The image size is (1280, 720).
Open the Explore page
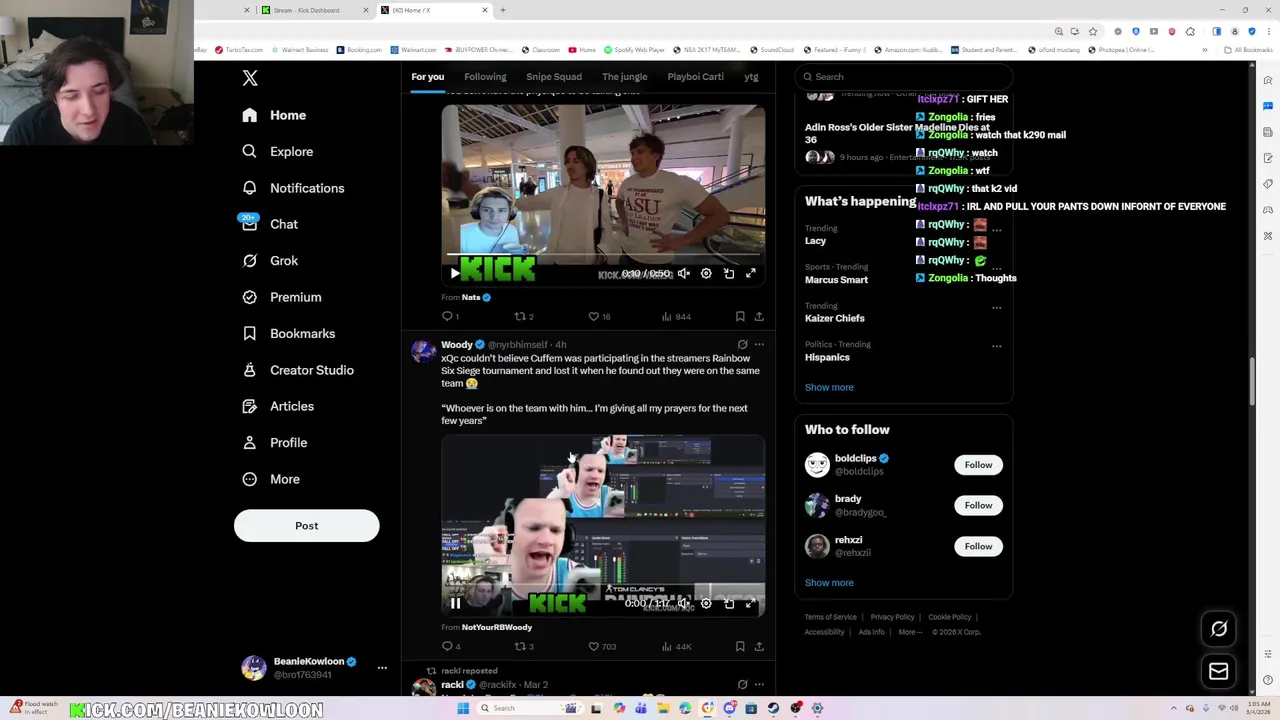pos(277,152)
